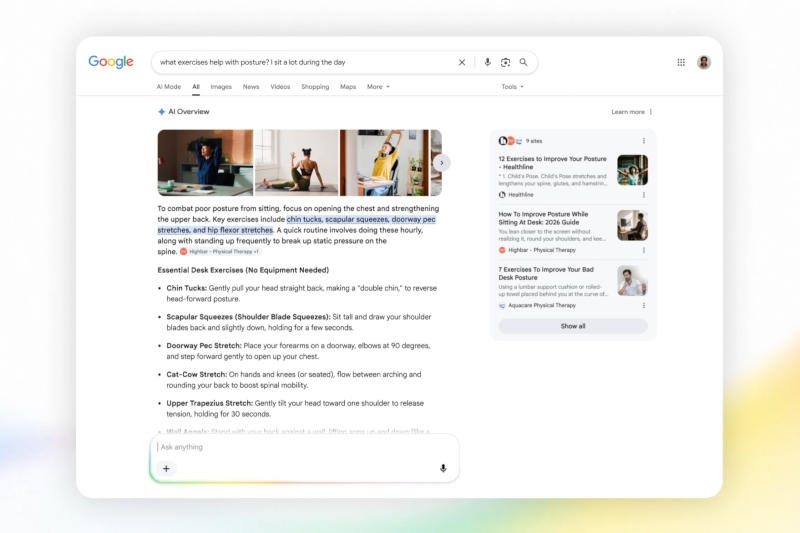Click the AI Overview heading text

(x=189, y=112)
